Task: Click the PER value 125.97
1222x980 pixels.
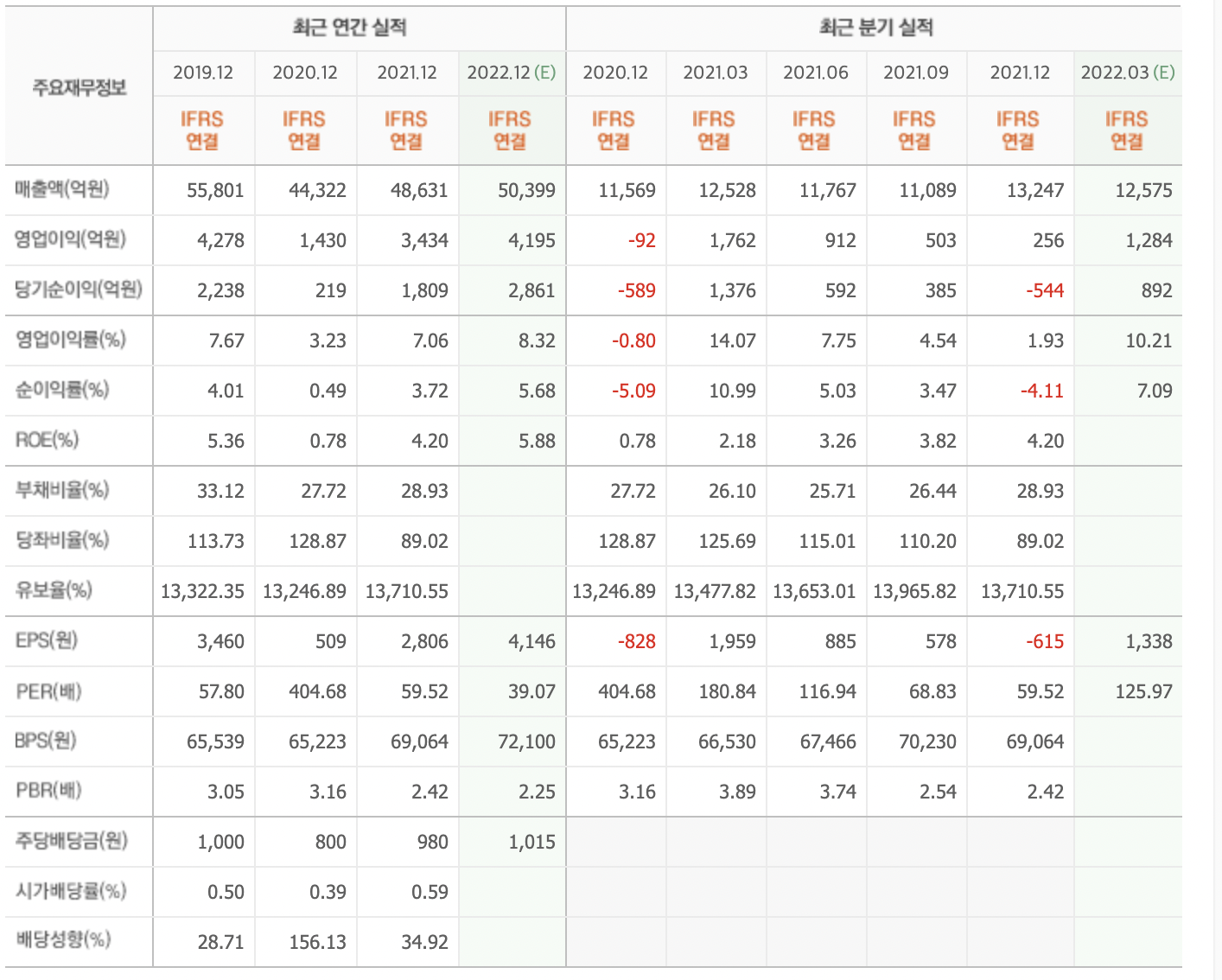Action: (1143, 691)
